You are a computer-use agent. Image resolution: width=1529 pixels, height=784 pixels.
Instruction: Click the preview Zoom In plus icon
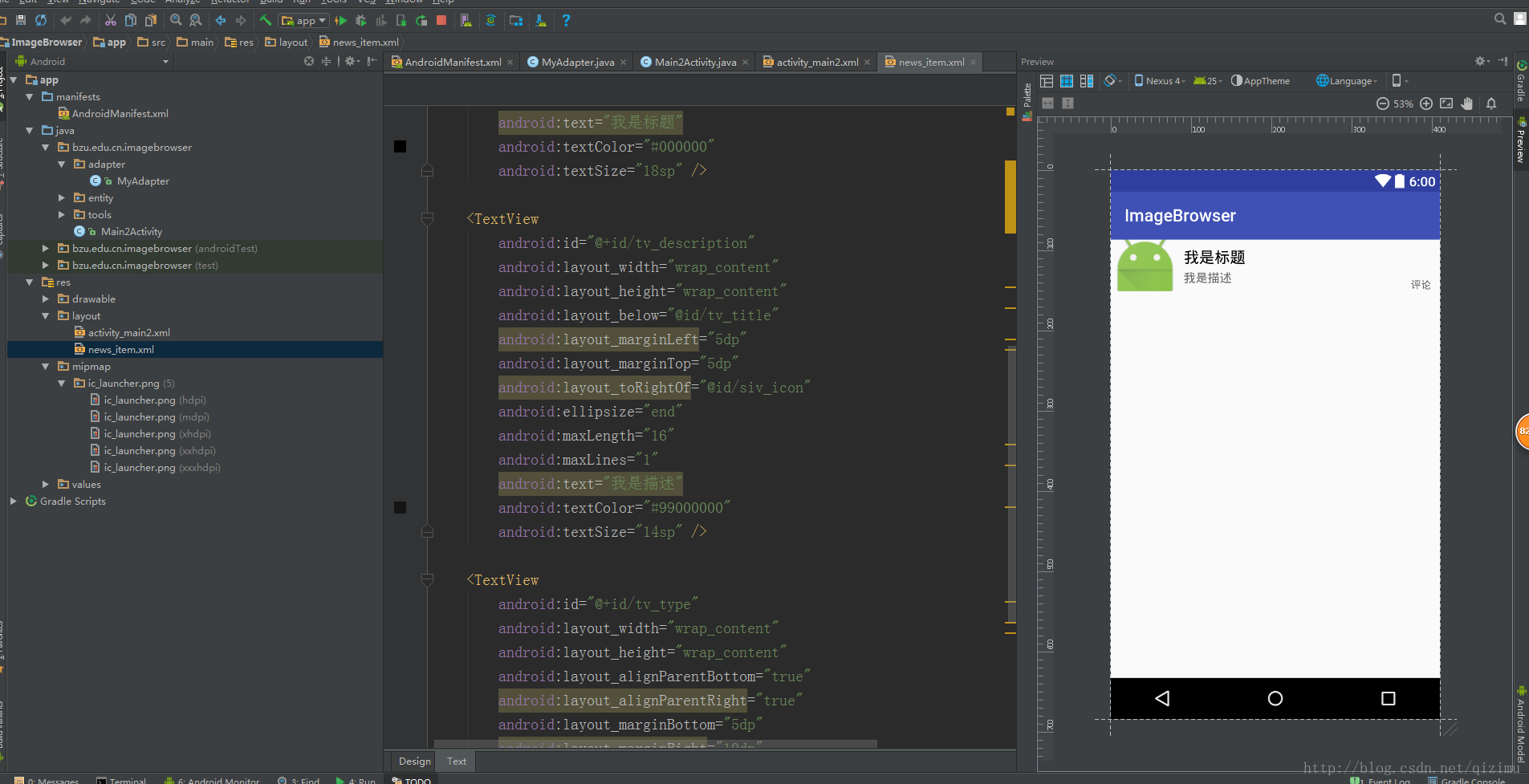1426,104
